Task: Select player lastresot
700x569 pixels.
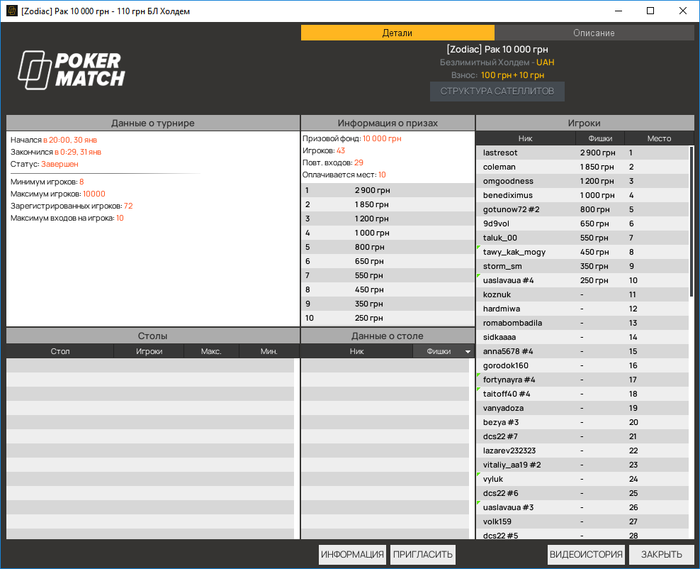Action: (x=582, y=153)
